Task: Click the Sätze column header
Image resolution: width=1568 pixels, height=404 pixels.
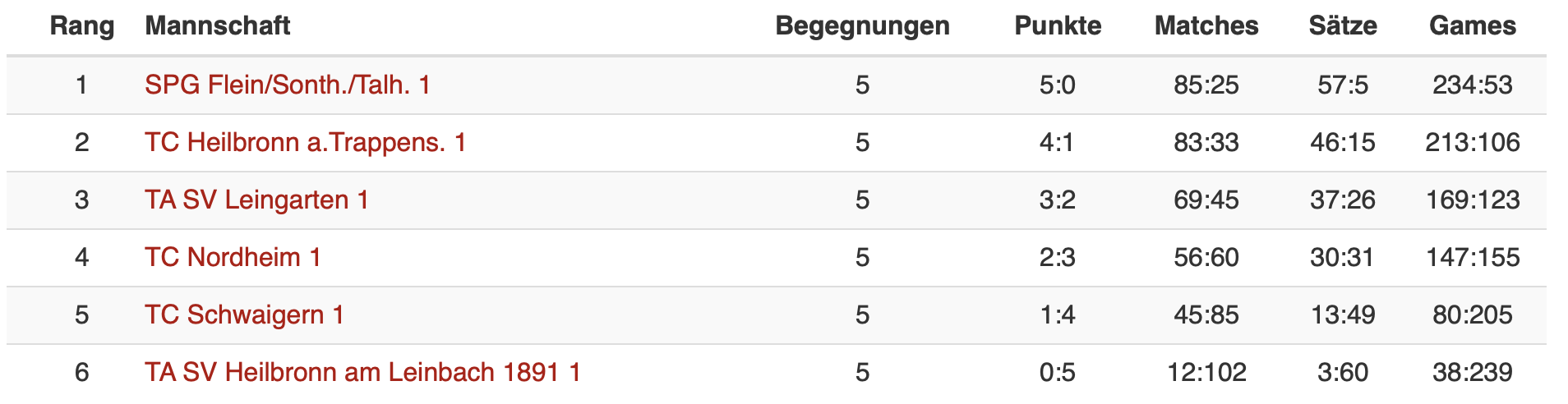Action: 1343,26
